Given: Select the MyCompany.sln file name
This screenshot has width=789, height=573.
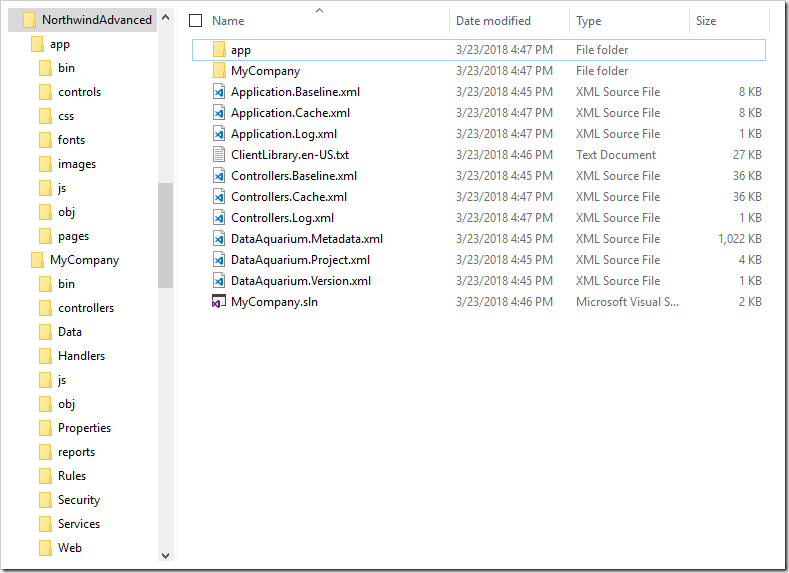Looking at the screenshot, I should point(274,302).
